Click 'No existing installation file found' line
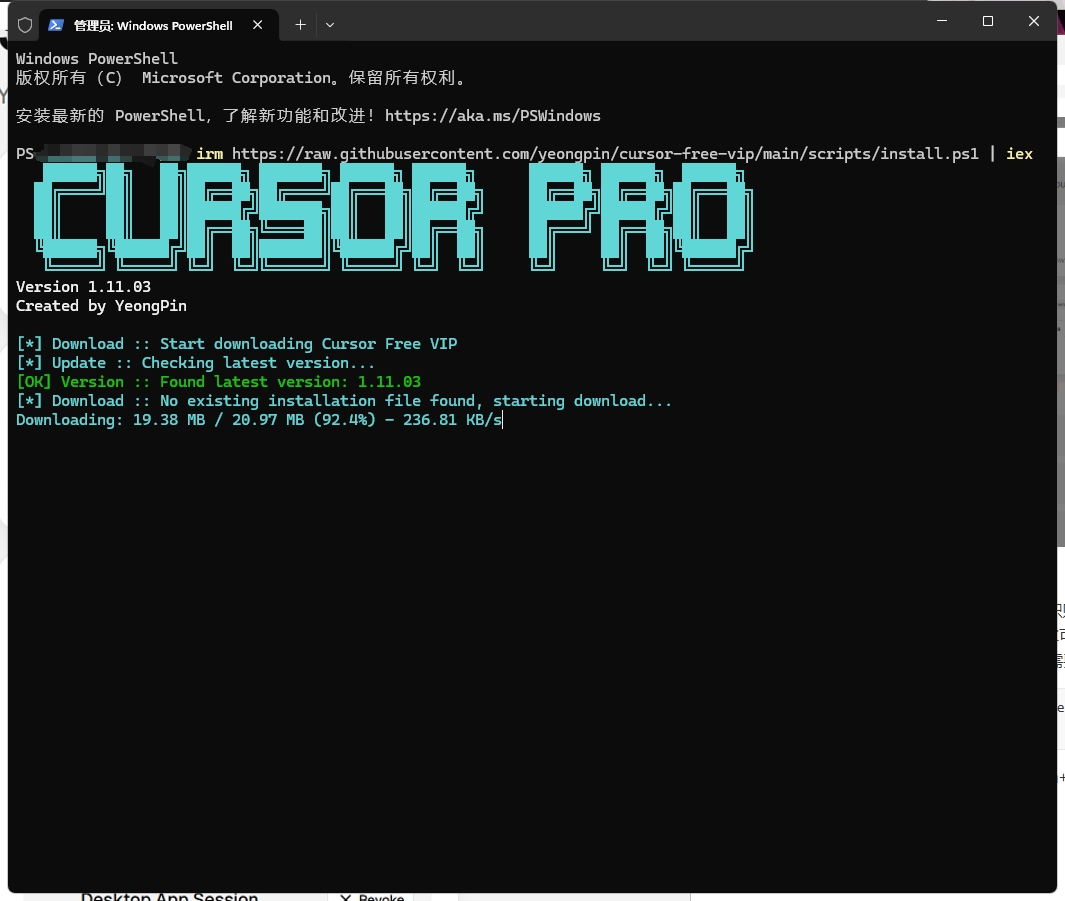Screen dimensions: 1065x901 pos(344,401)
